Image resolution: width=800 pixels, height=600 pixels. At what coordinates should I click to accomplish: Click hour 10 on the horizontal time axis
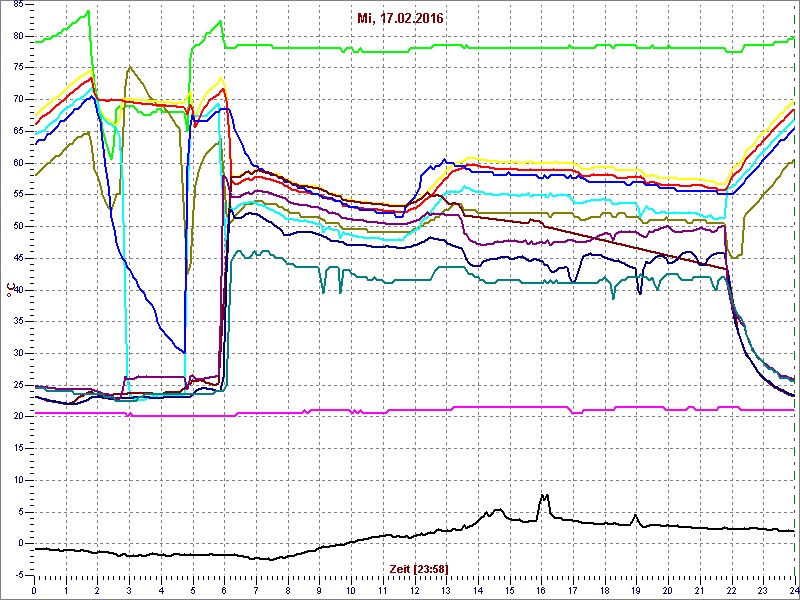tap(351, 589)
